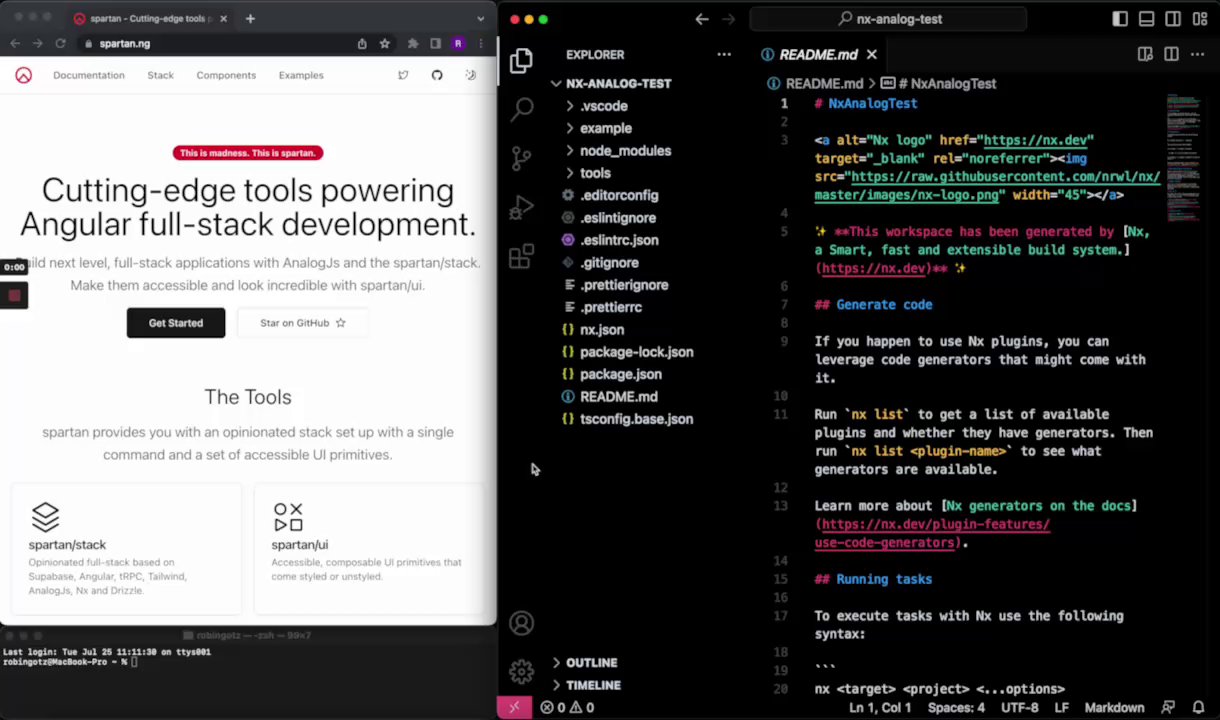Open the Manage gear in VS Code
1220x720 pixels.
pyautogui.click(x=521, y=671)
